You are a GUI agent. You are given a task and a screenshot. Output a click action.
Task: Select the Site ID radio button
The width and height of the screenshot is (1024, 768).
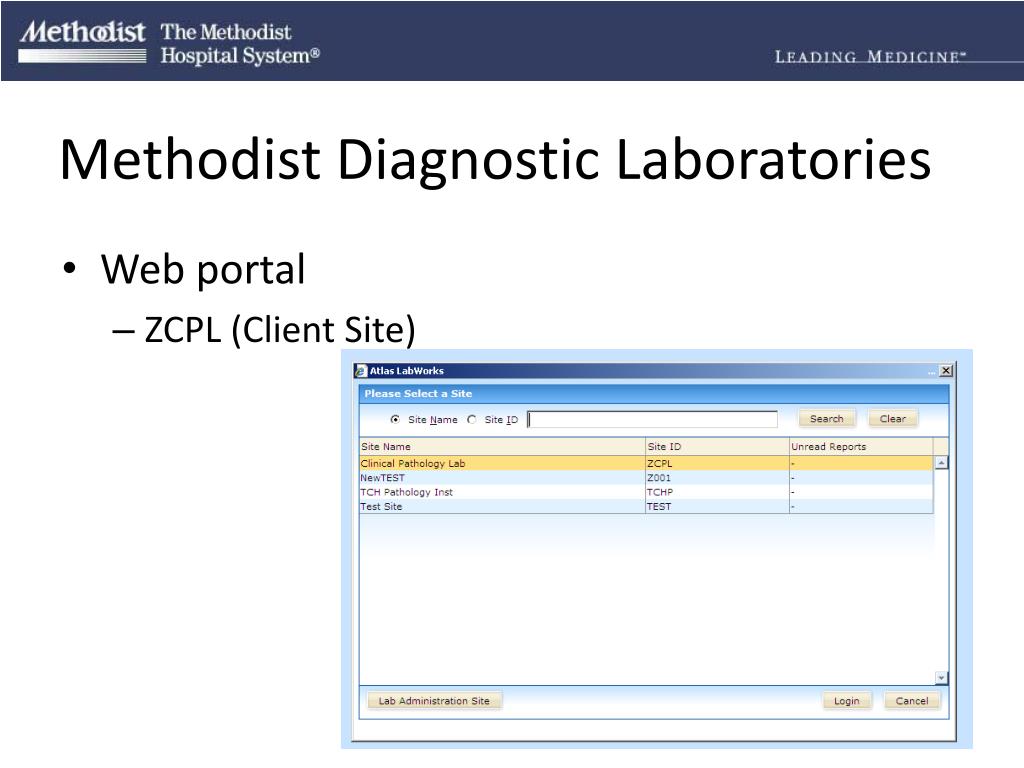pyautogui.click(x=472, y=419)
